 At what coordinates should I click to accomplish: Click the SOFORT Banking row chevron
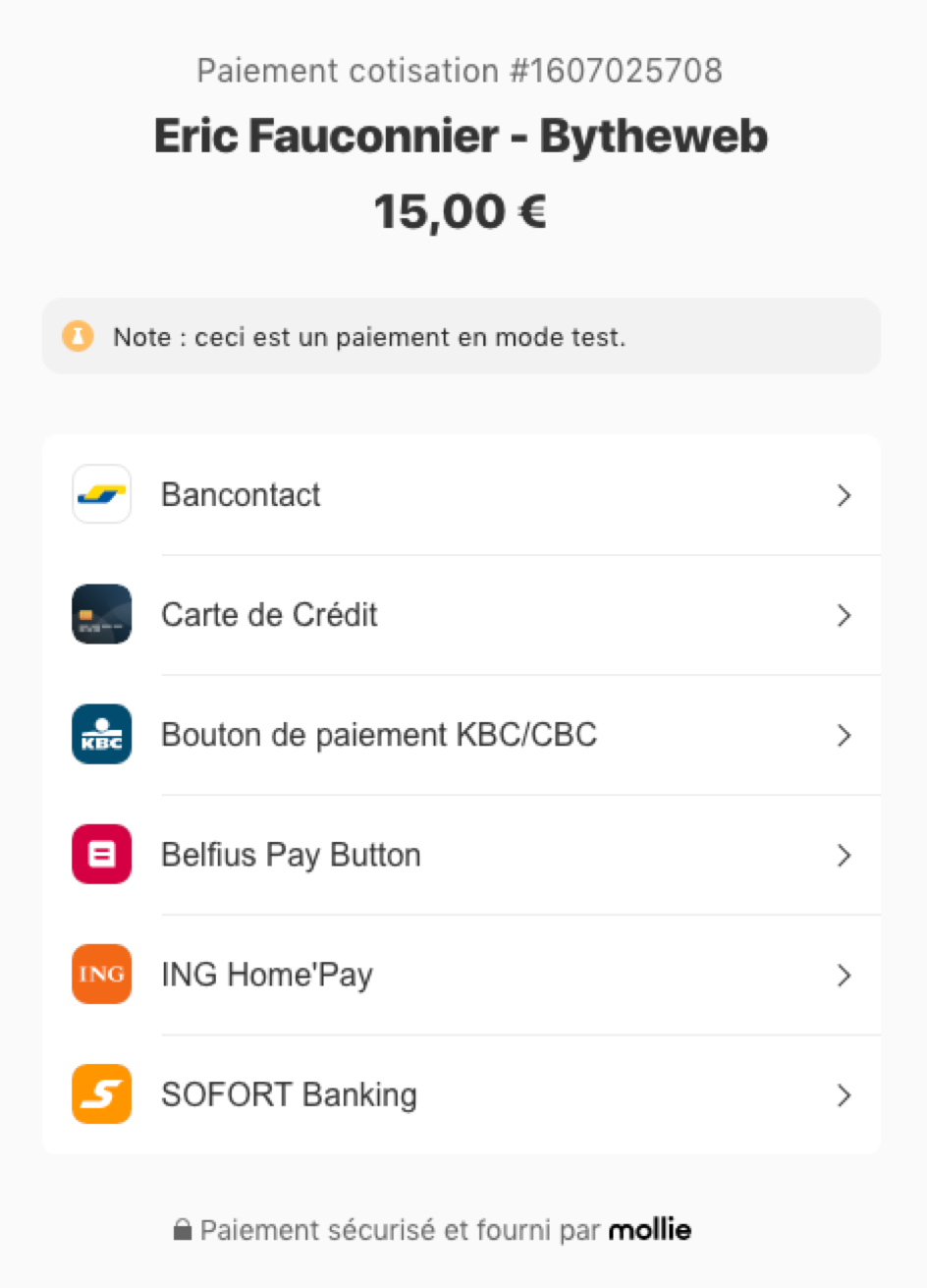844,1094
